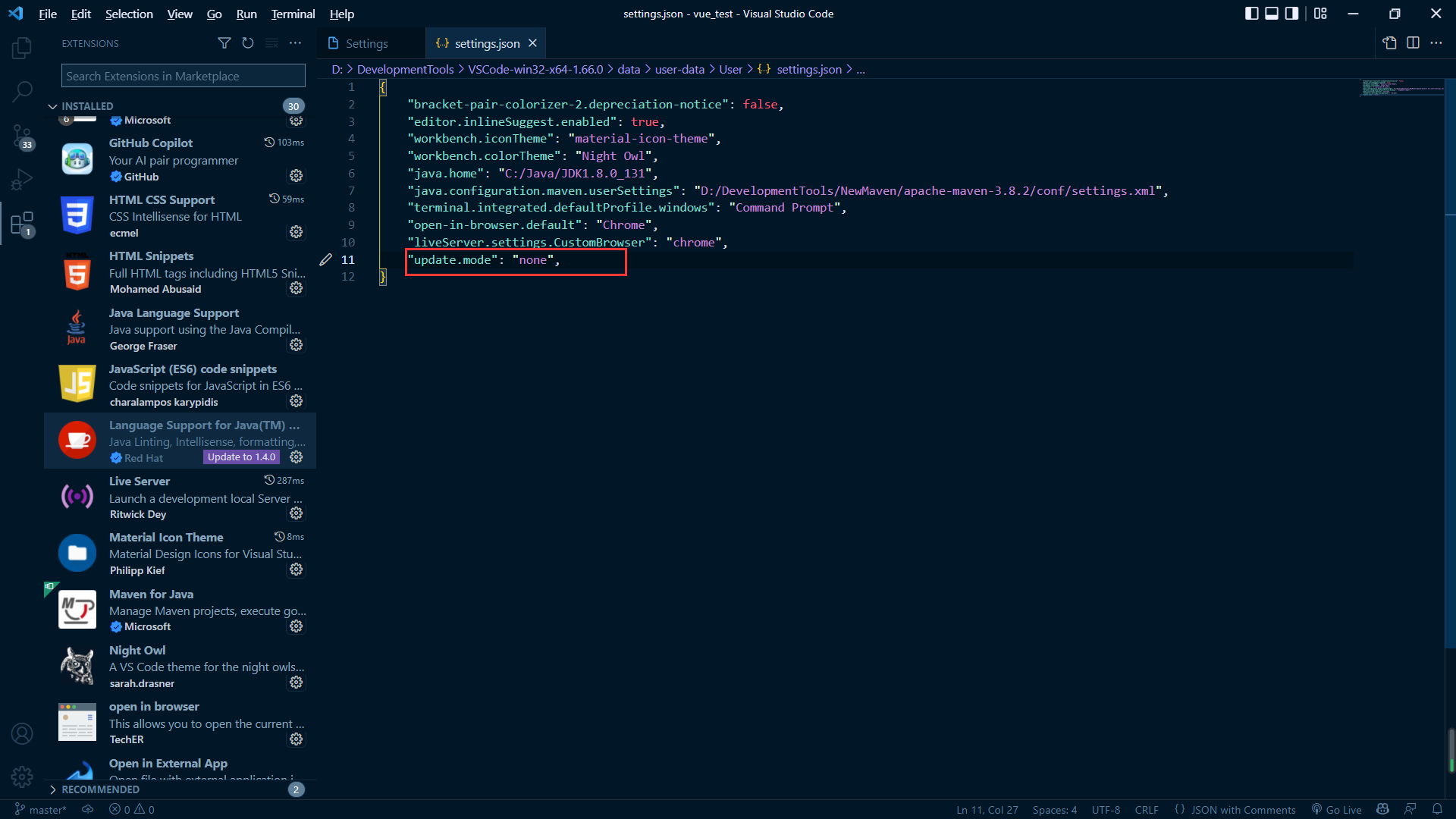Image resolution: width=1456 pixels, height=819 pixels.
Task: Select the Live Server extension entry
Action: 180,497
